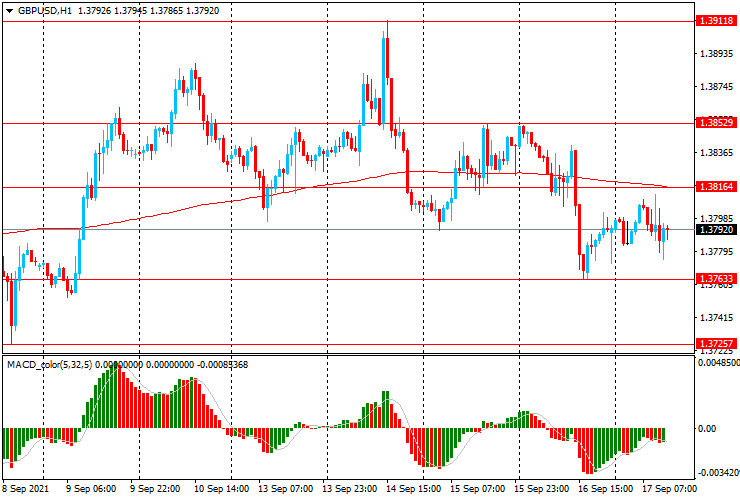Screen dimensions: 740x500
Task: Click the MACD scale top value 0.0048500
Action: pyautogui.click(x=719, y=363)
